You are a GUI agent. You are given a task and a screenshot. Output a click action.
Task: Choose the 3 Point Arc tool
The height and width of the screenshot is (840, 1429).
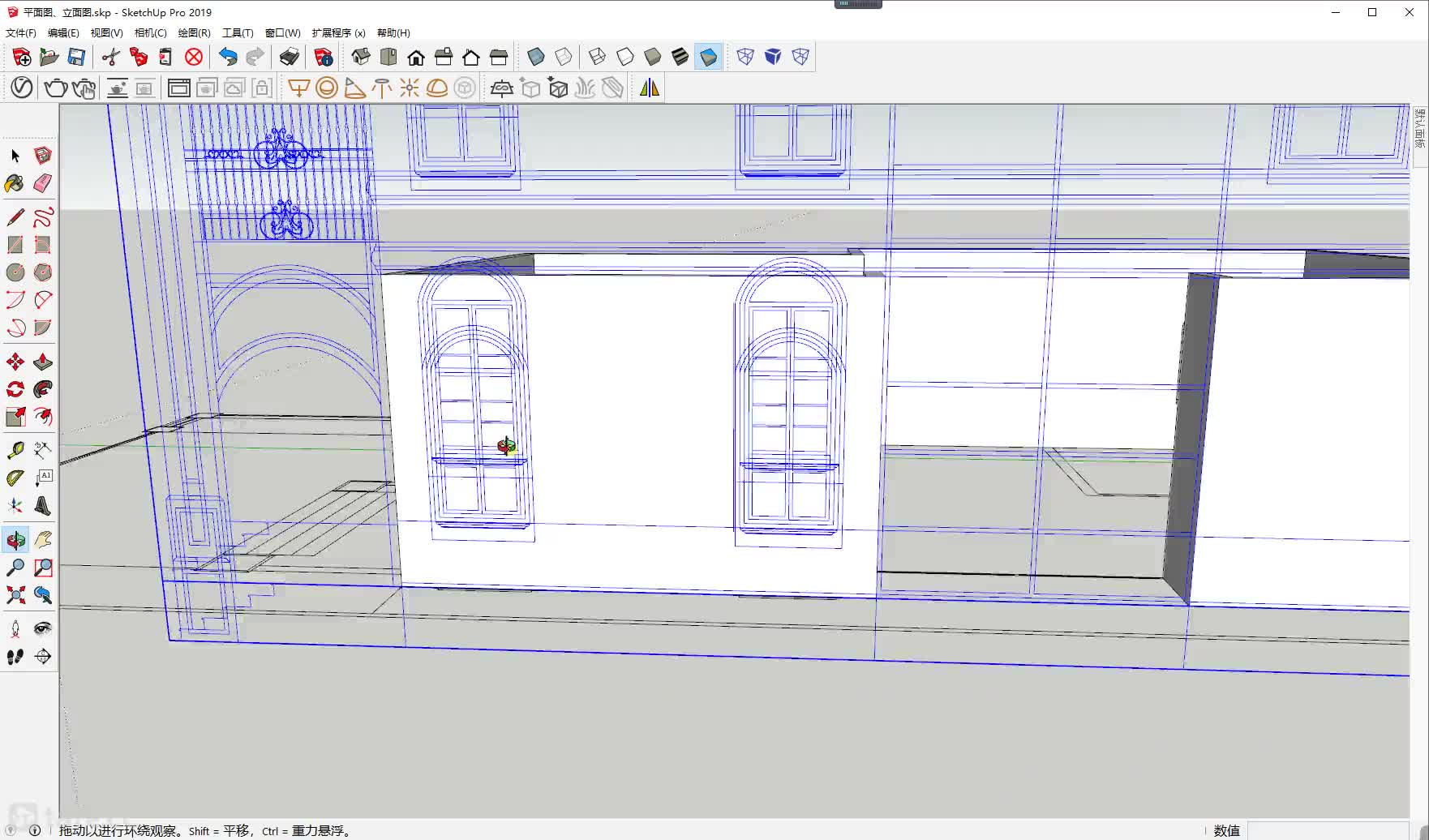(15, 328)
